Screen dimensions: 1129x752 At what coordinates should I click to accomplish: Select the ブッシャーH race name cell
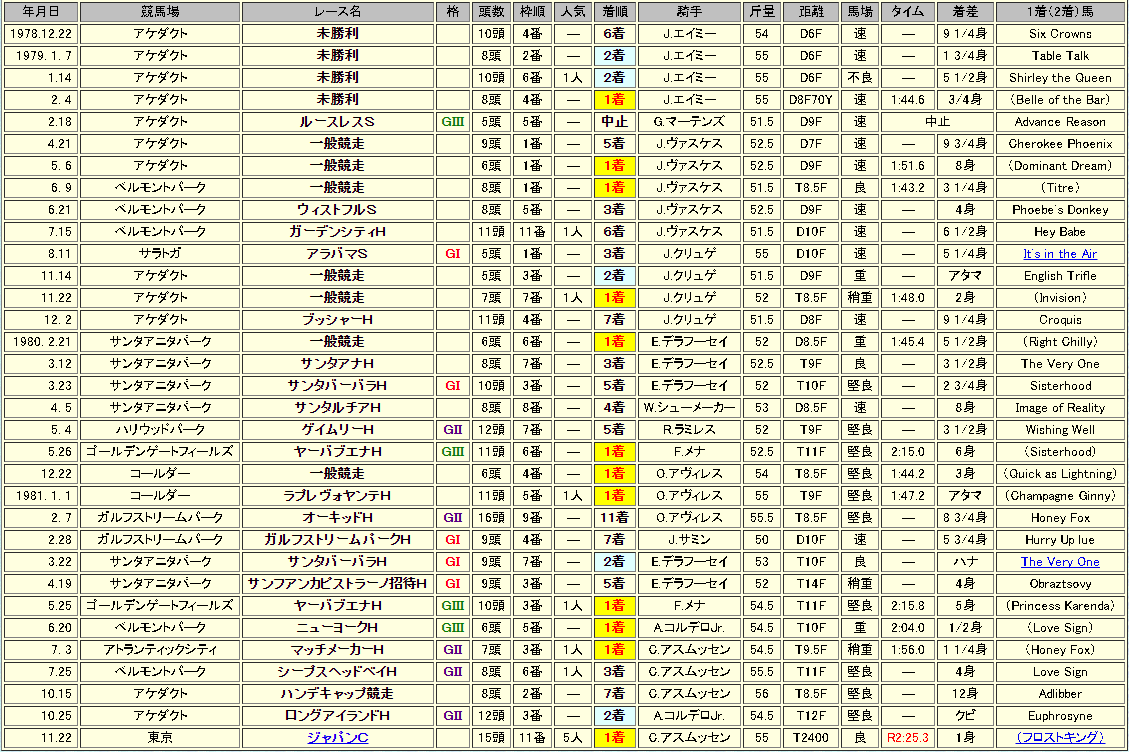click(x=338, y=320)
